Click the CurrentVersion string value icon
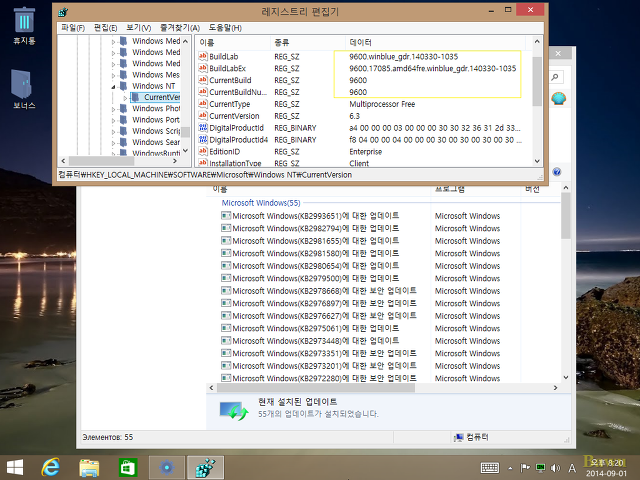The height and width of the screenshot is (480, 640). 203,116
